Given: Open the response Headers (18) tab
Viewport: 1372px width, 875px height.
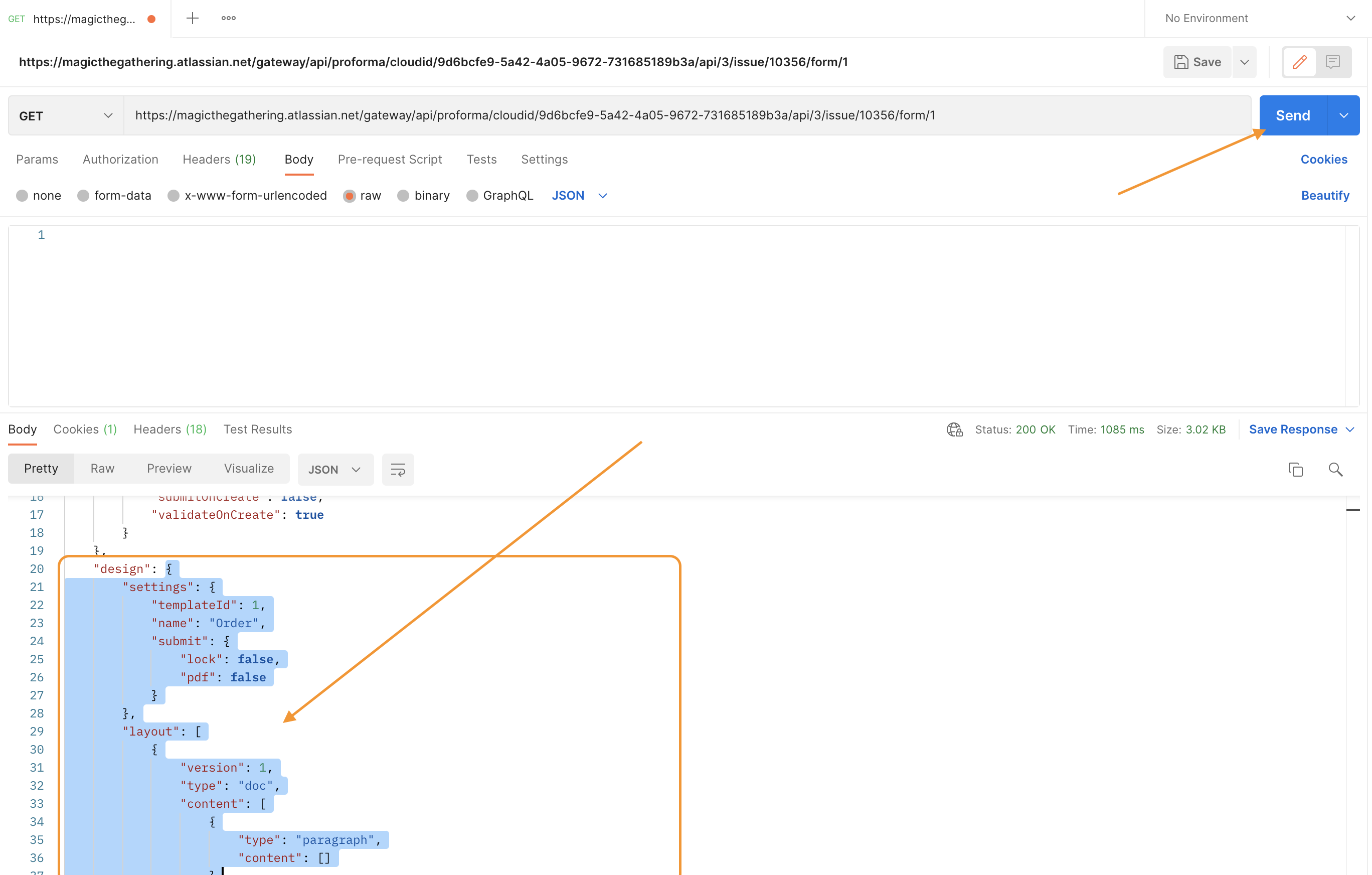Looking at the screenshot, I should click(x=170, y=429).
